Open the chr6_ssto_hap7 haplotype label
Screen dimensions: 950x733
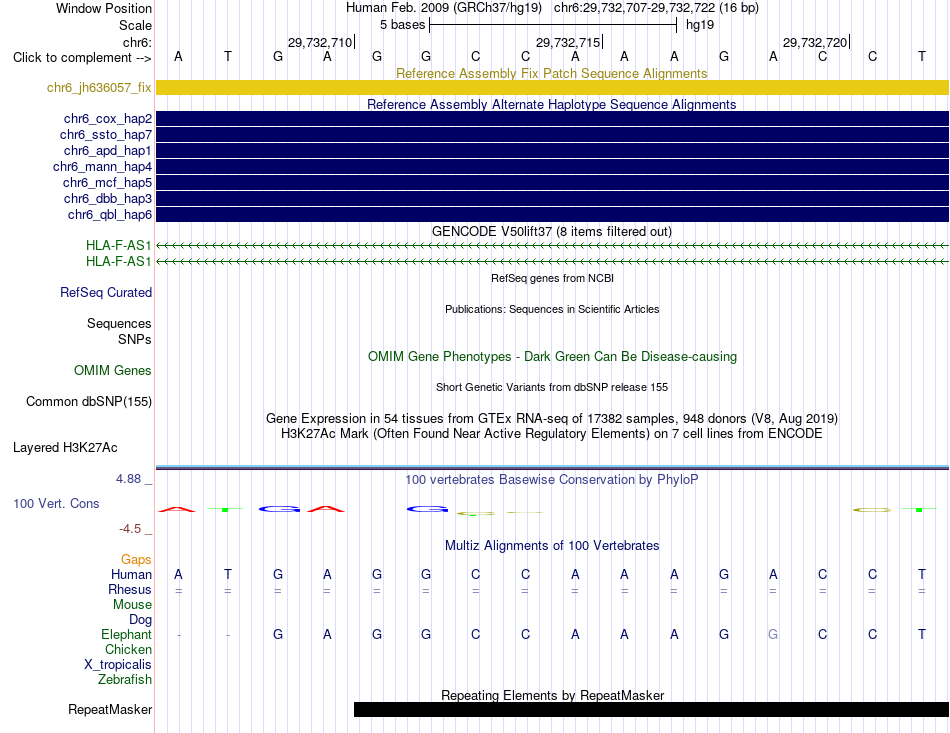pos(106,134)
